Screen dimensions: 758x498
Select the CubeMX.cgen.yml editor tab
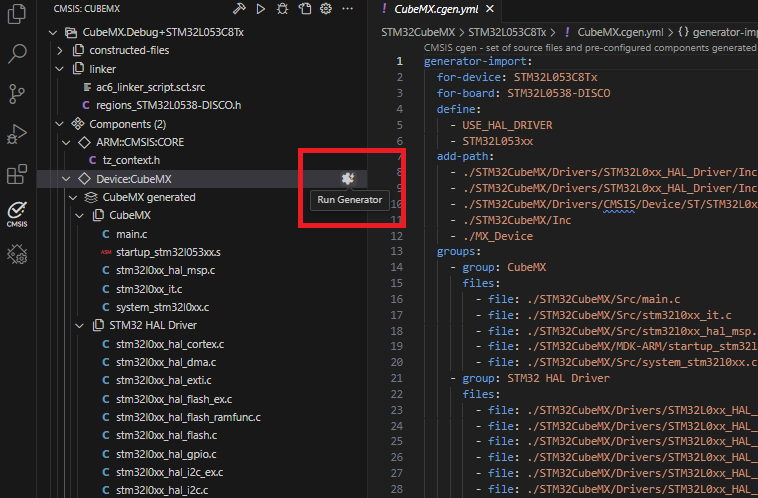pos(436,9)
